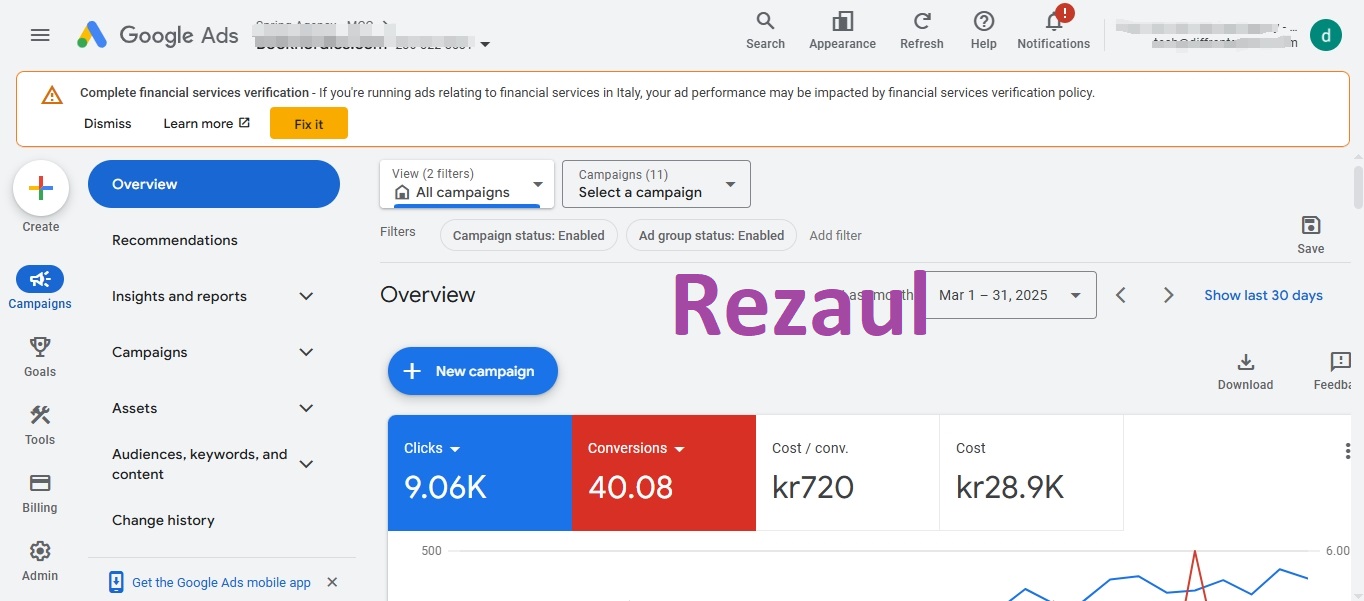The width and height of the screenshot is (1364, 601).
Task: Open the Change history page
Action: tap(163, 520)
